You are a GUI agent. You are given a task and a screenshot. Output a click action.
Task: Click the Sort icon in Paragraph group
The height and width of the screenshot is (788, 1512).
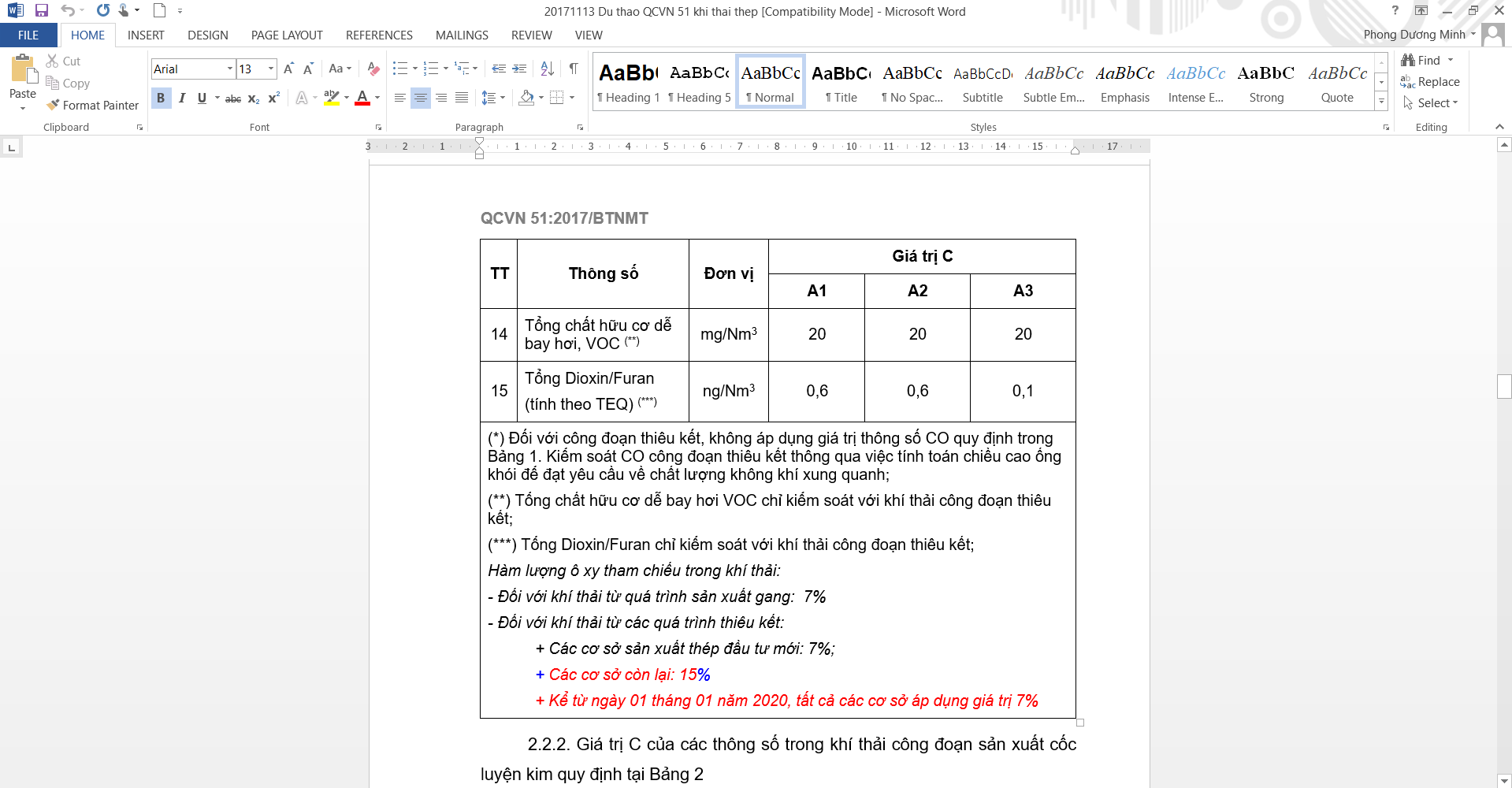tap(548, 69)
